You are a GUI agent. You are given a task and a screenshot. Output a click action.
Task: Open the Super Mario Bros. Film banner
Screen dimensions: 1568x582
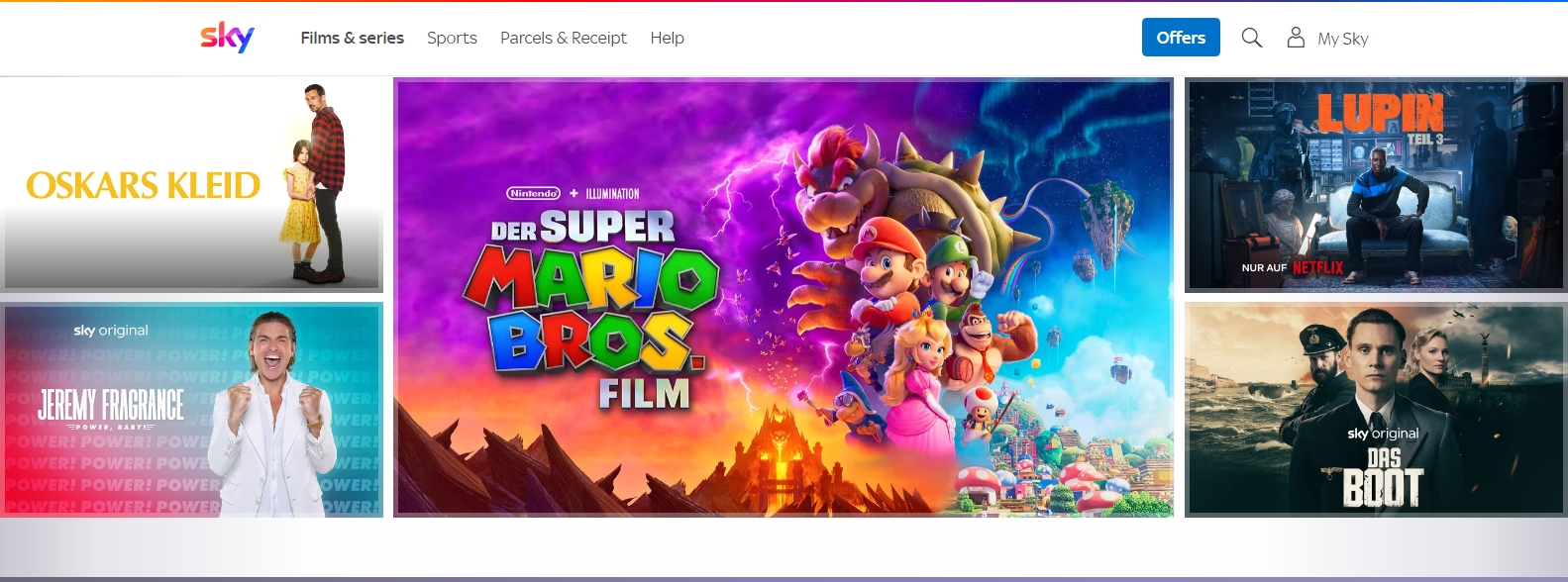click(784, 297)
